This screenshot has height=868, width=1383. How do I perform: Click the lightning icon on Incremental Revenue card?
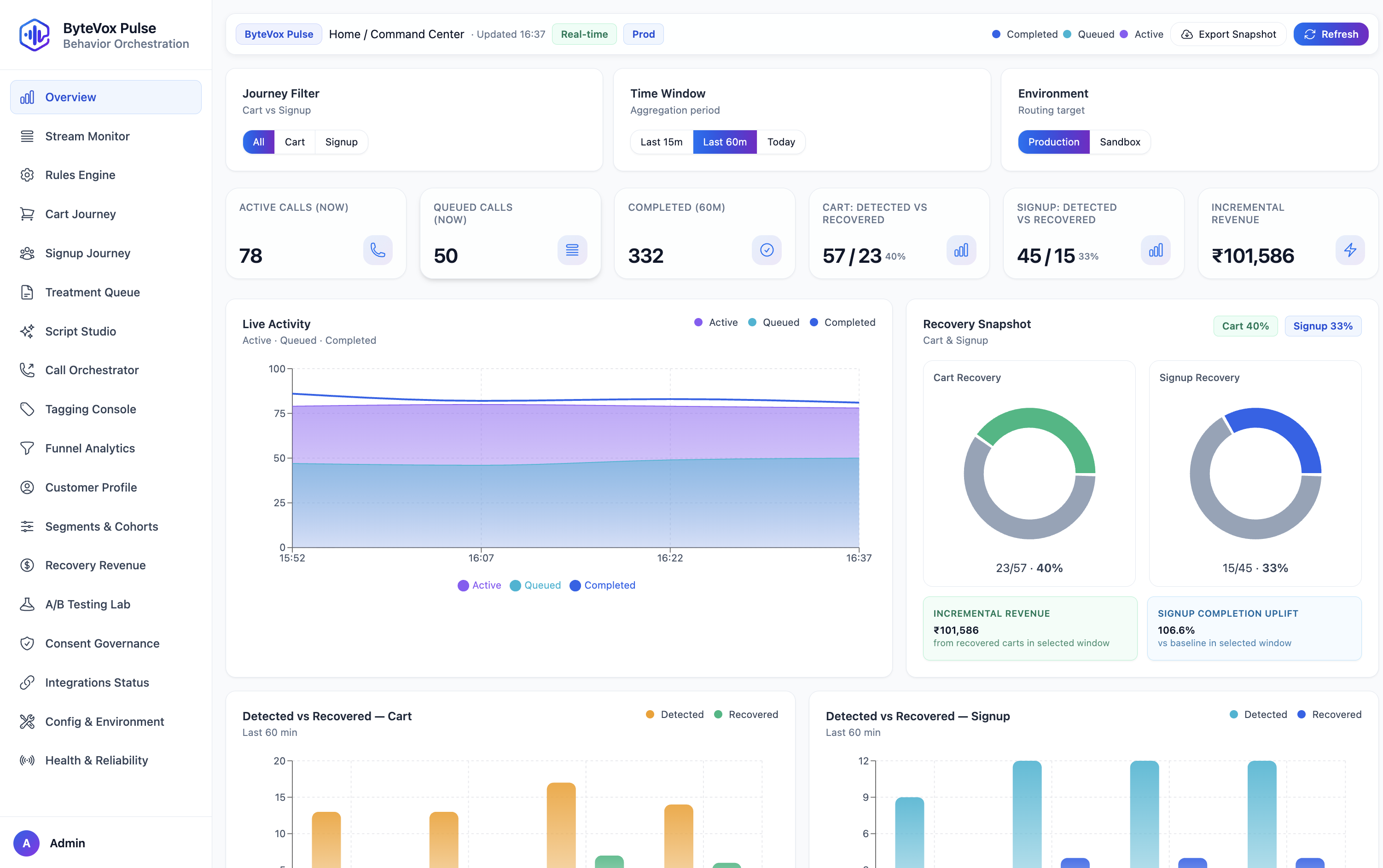click(1350, 250)
